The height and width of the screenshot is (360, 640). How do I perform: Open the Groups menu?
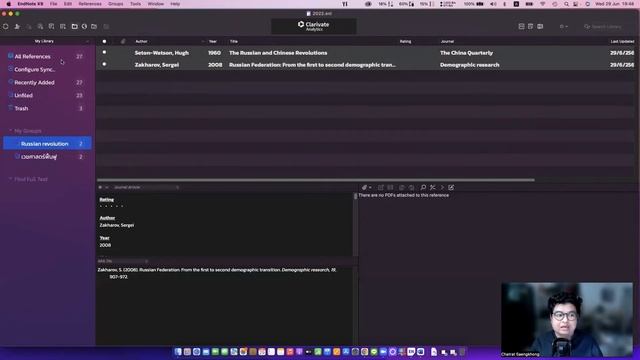(x=116, y=4)
